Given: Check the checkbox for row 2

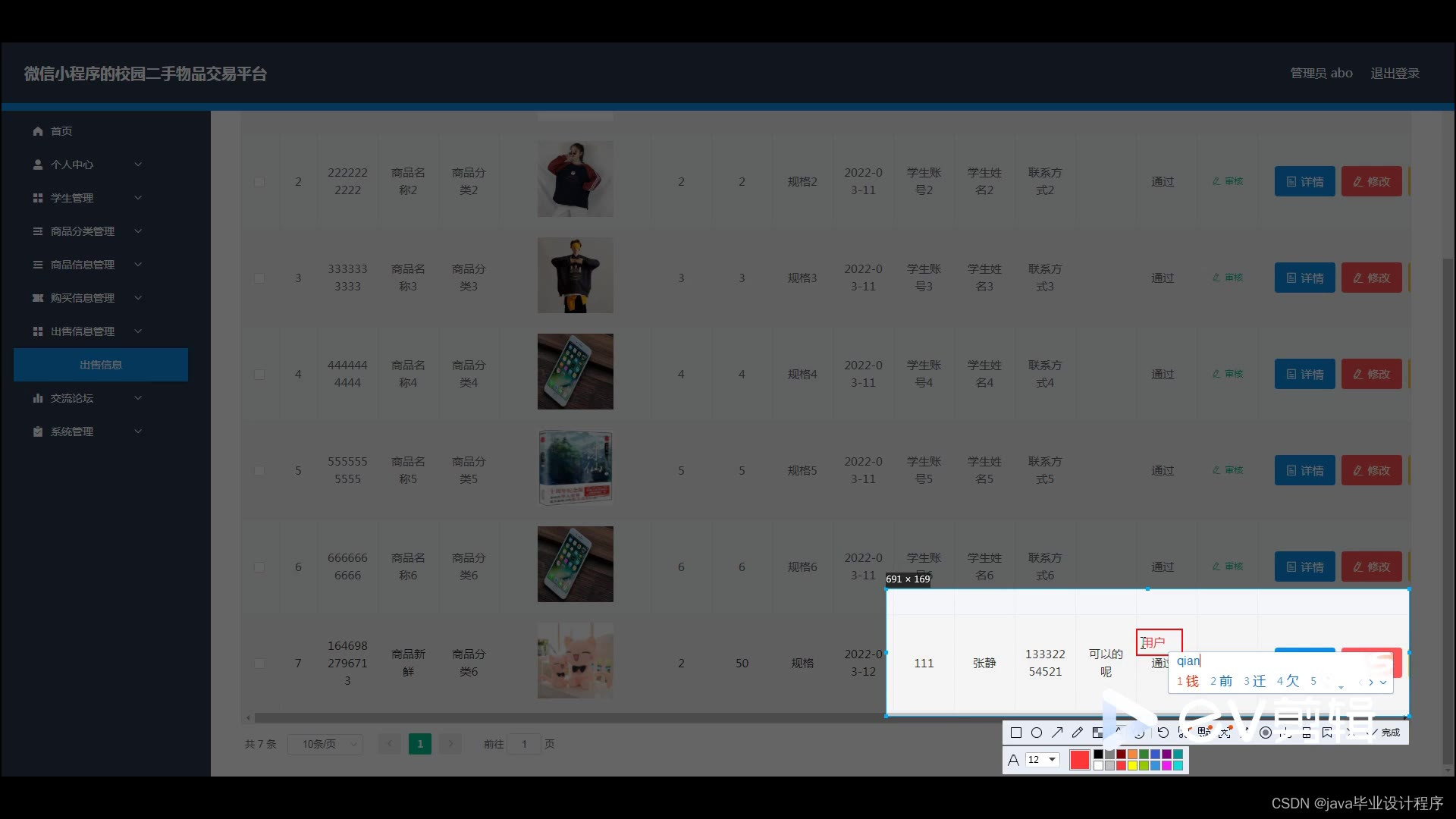Looking at the screenshot, I should [259, 182].
